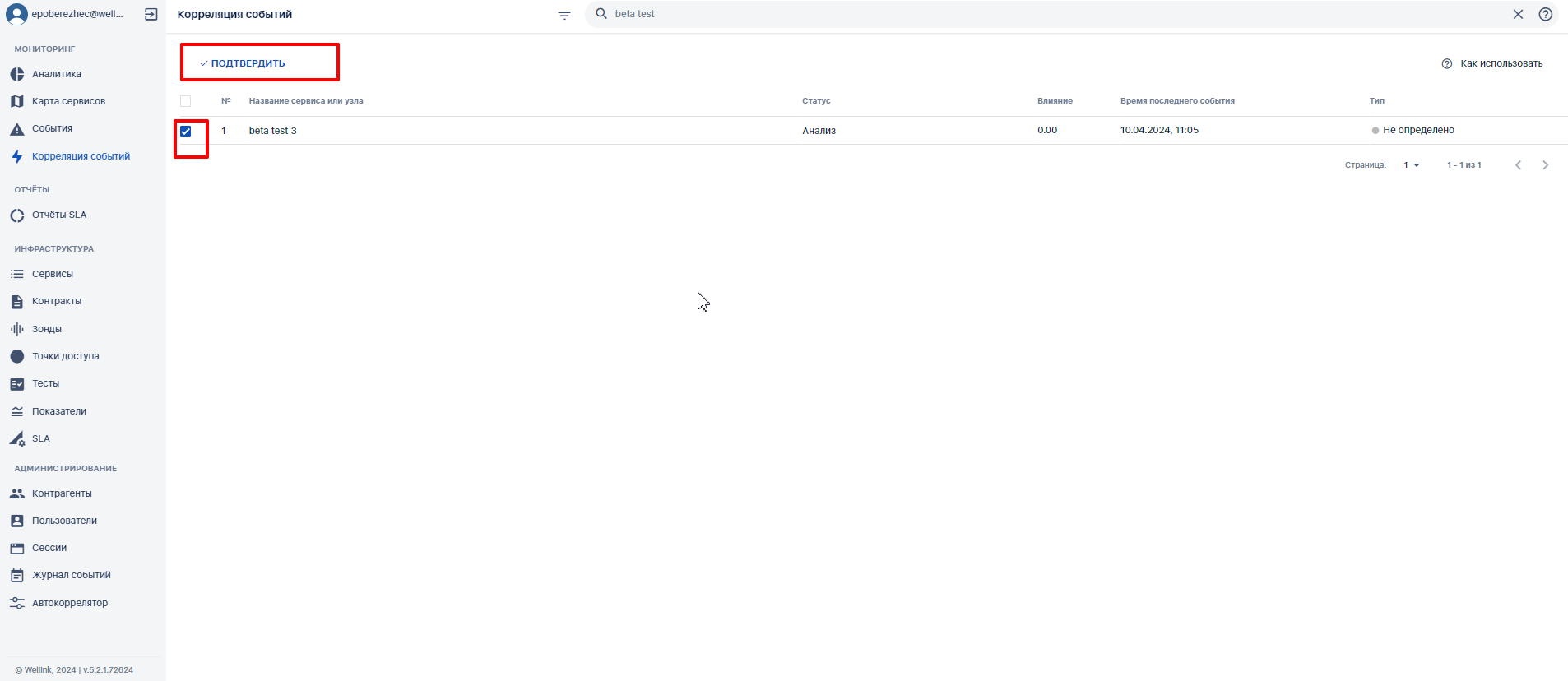Open the Как использовать help link

coord(1501,63)
